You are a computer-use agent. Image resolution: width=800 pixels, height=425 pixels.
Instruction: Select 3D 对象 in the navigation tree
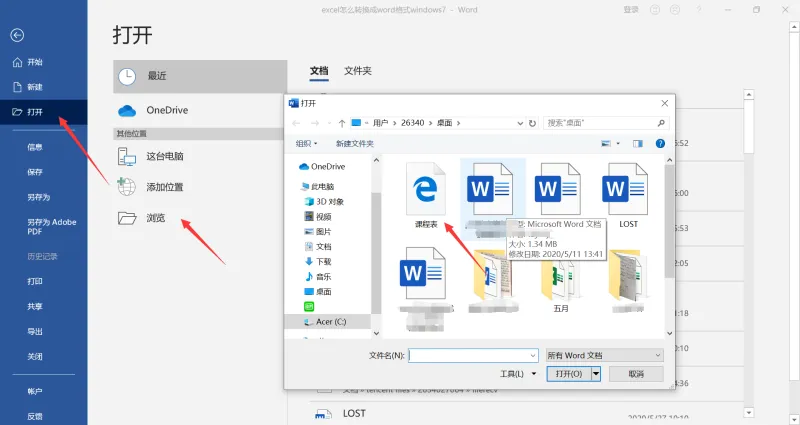click(x=330, y=202)
